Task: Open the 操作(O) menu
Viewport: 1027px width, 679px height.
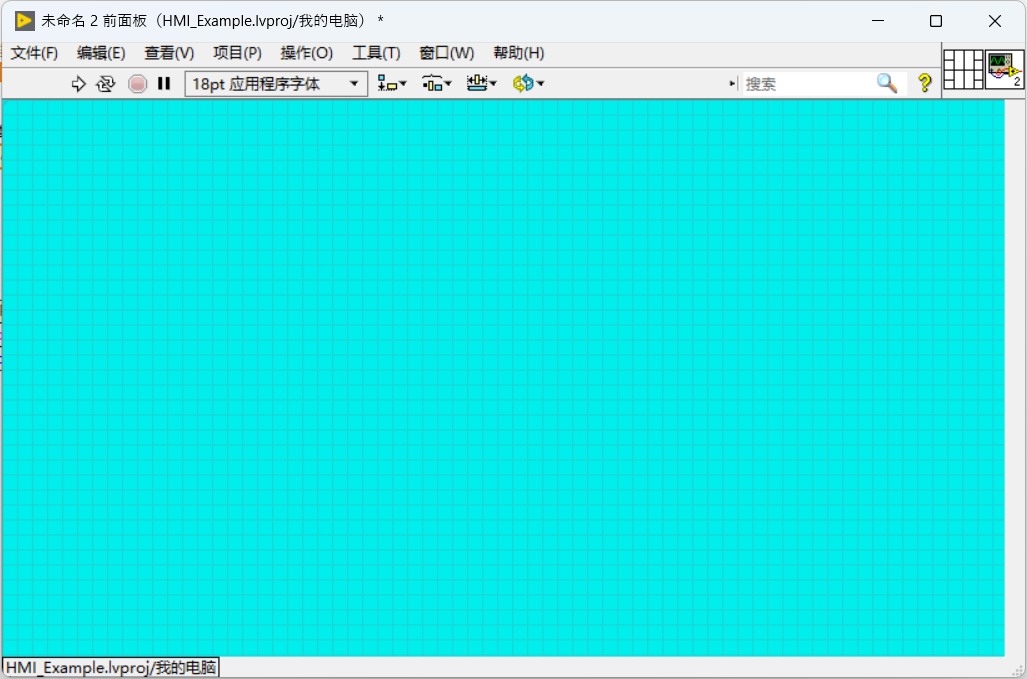Action: coord(307,53)
